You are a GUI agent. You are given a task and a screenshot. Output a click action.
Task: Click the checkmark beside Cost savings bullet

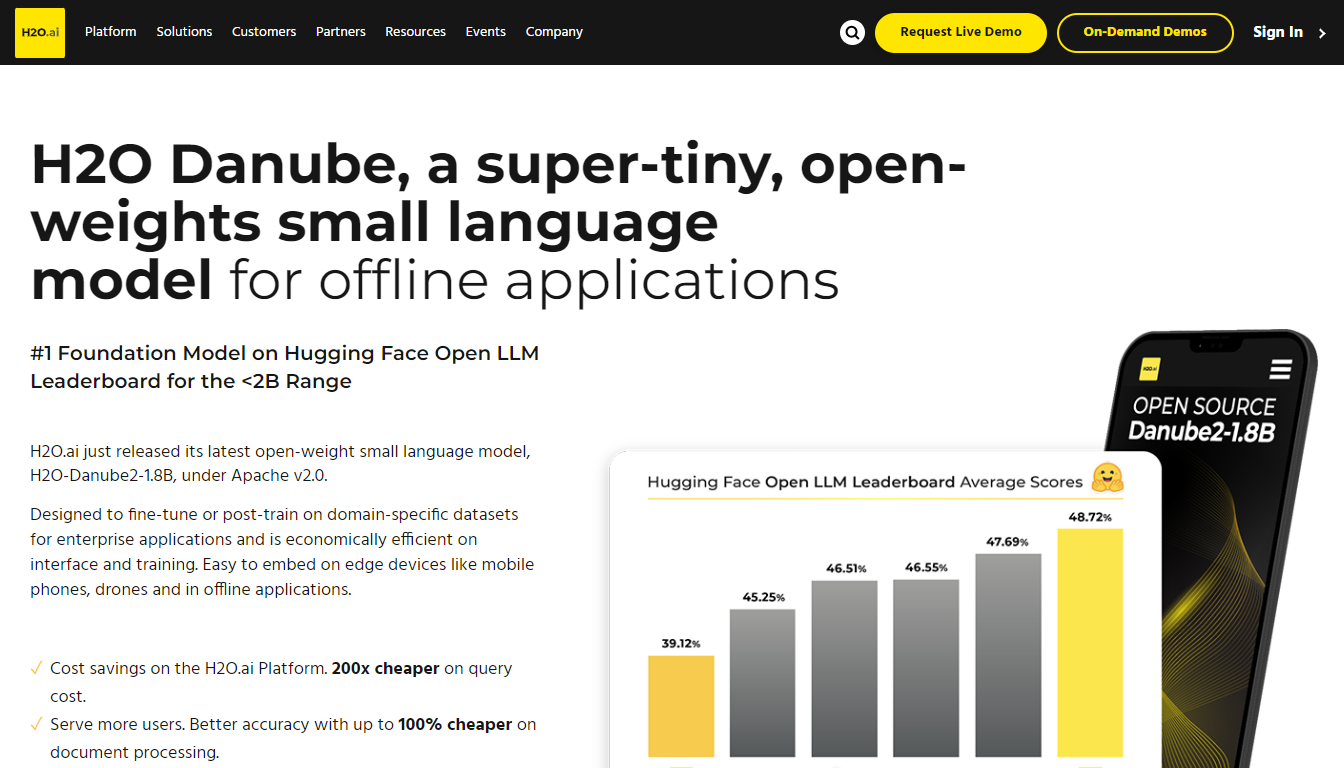coord(36,668)
